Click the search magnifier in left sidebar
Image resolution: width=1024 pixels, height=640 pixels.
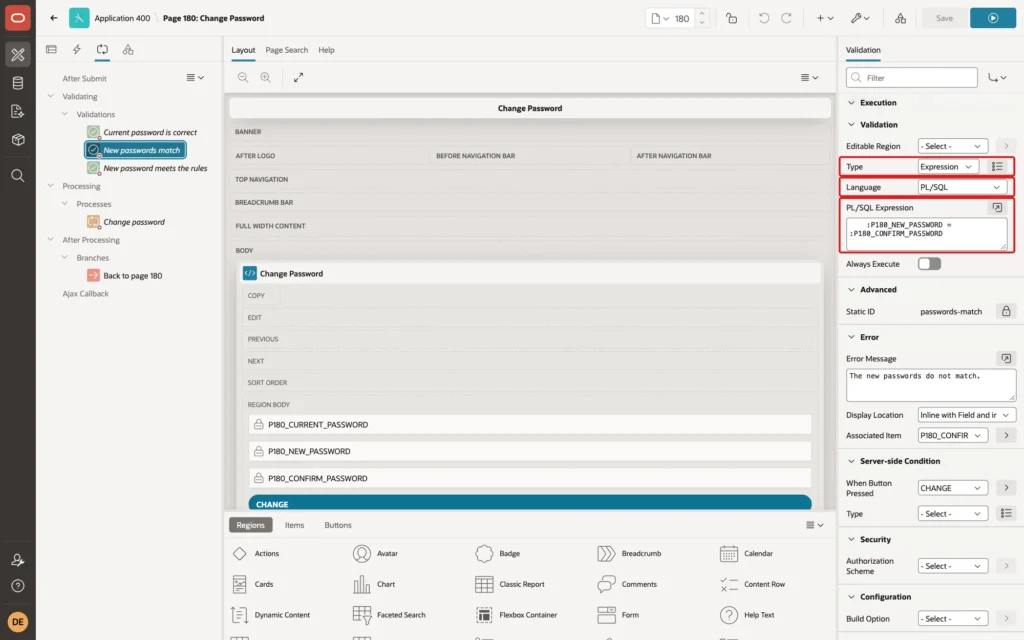tap(18, 176)
